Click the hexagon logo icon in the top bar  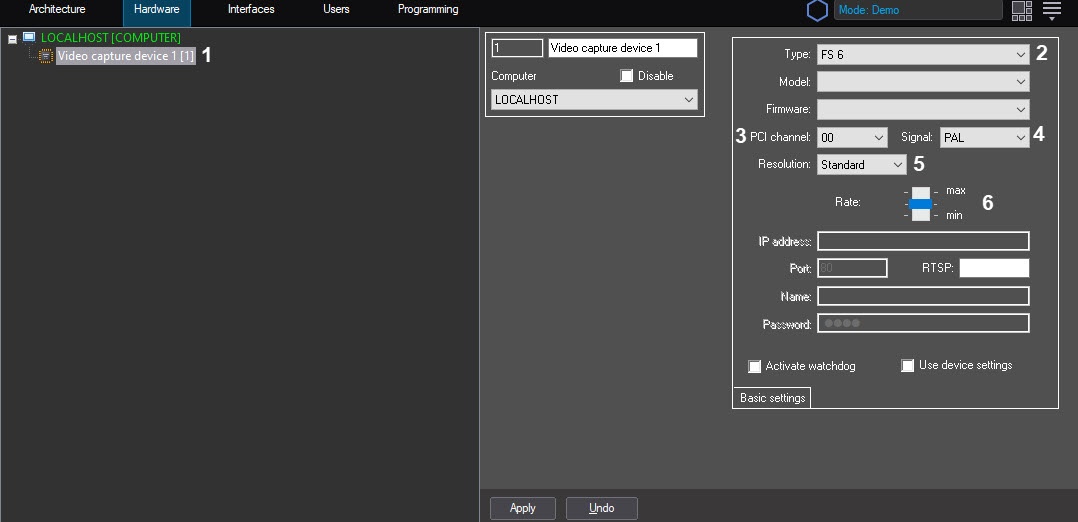coord(817,11)
